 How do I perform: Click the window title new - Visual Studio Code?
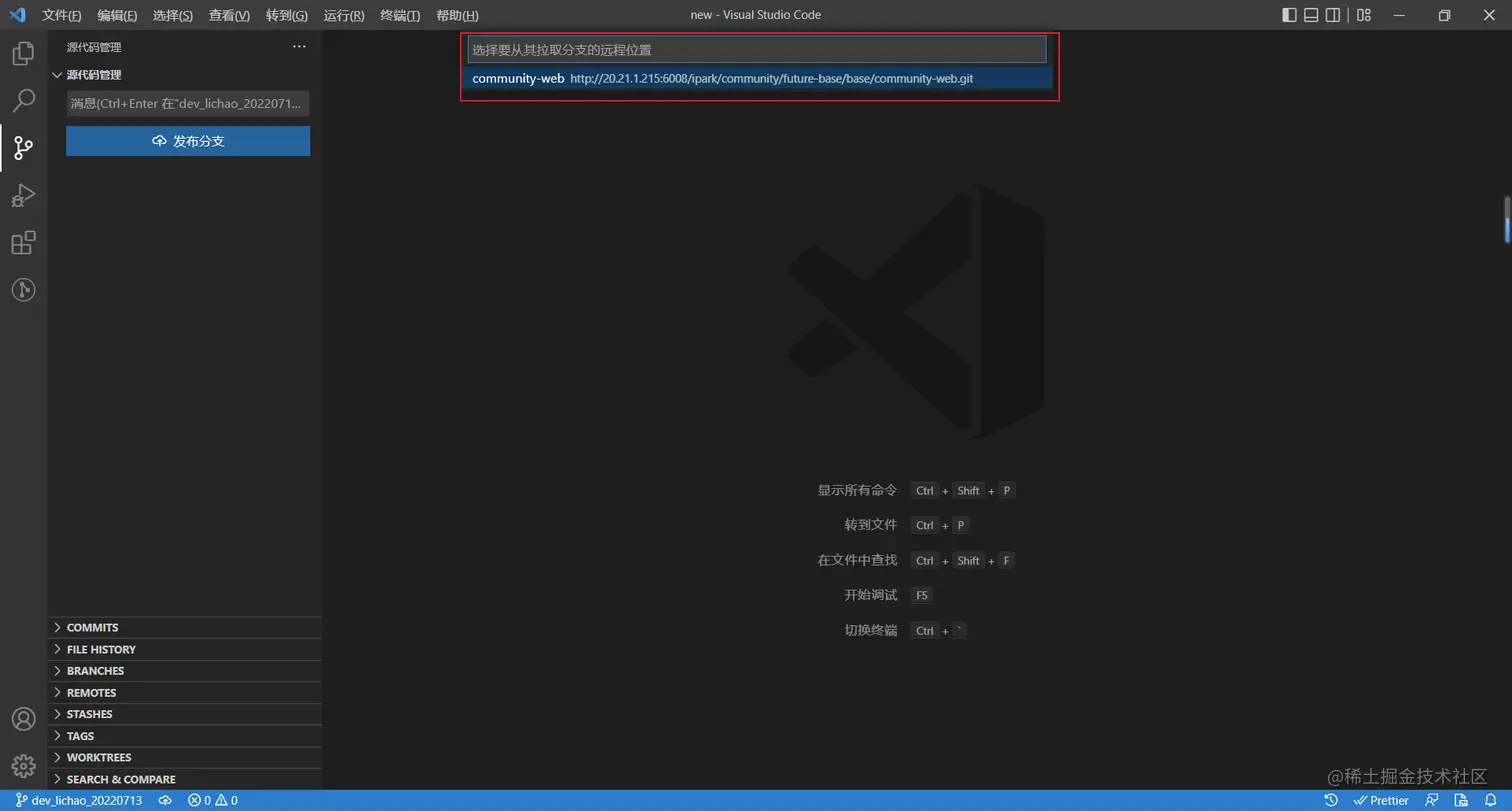coord(756,15)
